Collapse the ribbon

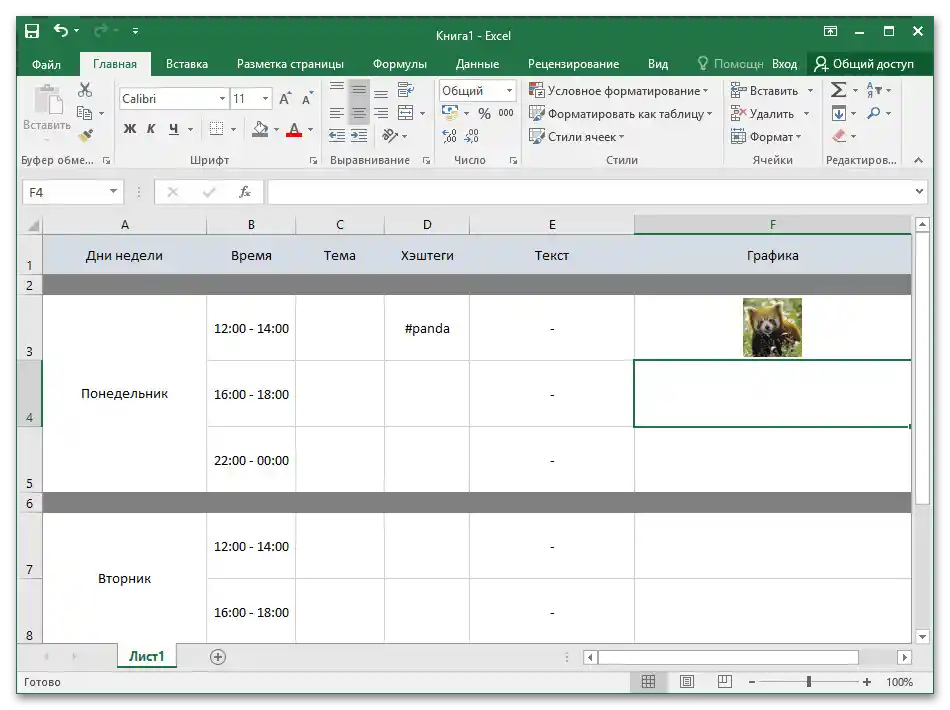(x=918, y=160)
